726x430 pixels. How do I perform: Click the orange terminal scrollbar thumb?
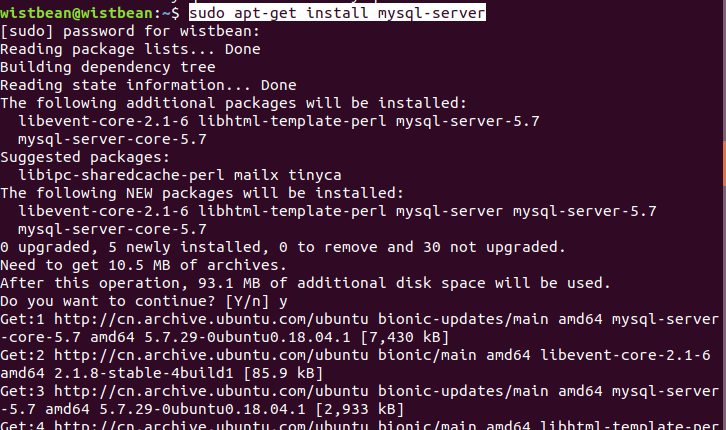[724, 163]
